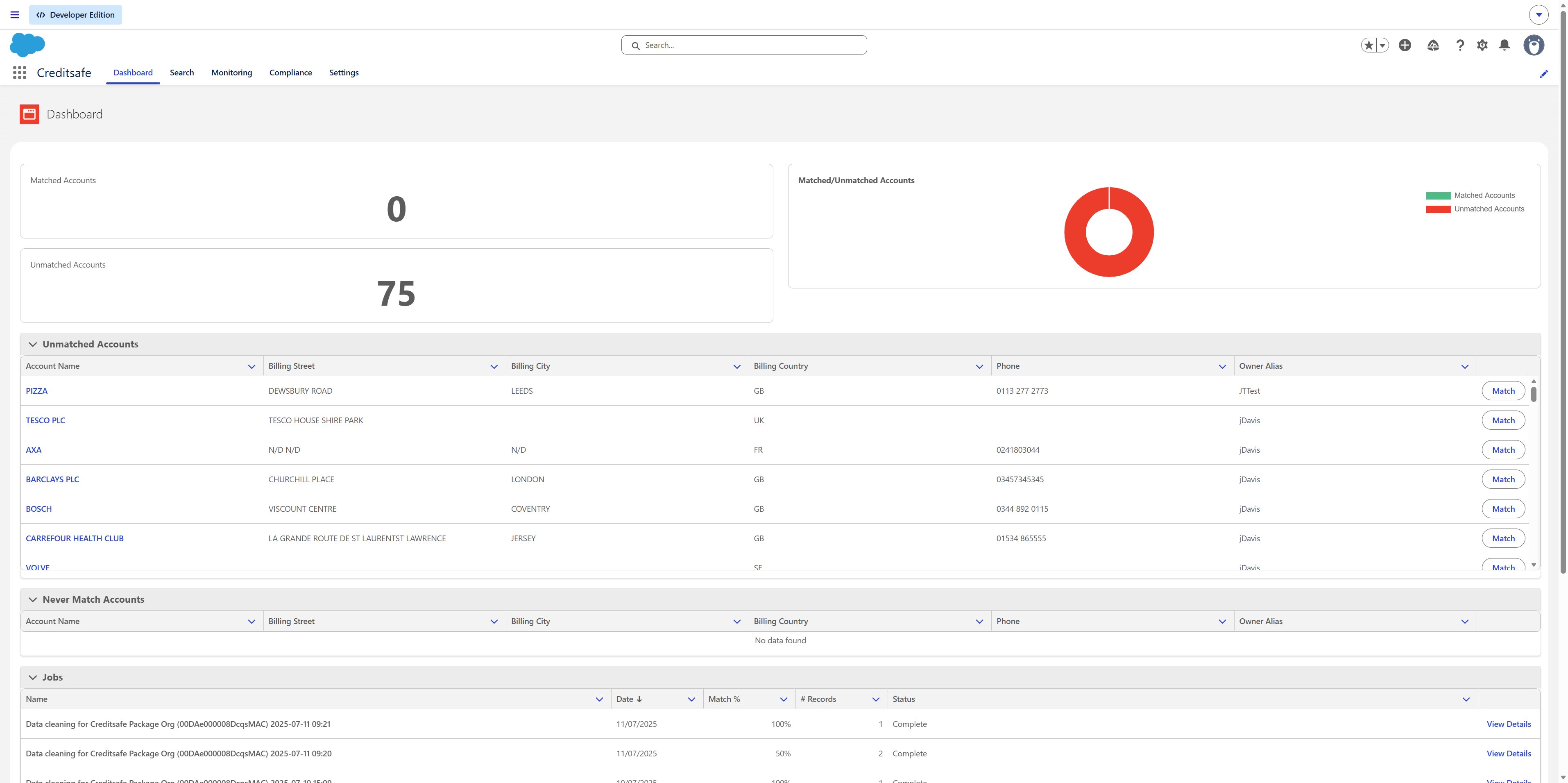Open the hamburger menu top left
Viewport: 1568px width, 783px height.
[x=14, y=15]
